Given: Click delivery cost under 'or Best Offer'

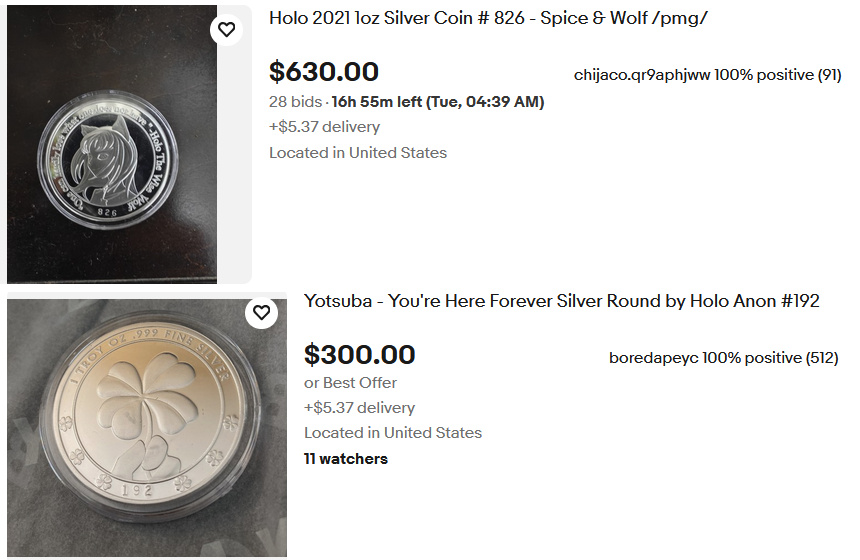Looking at the screenshot, I should tap(359, 408).
